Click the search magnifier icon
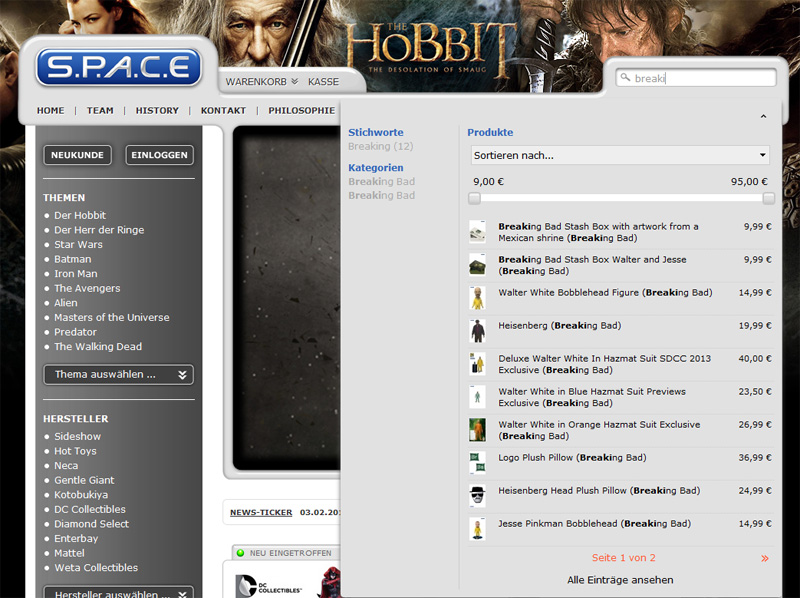 [625, 78]
